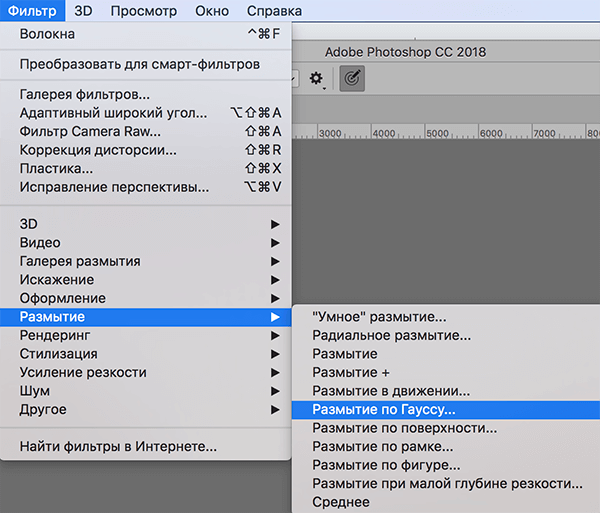Viewport: 600px width, 513px height.
Task: Choose "Умное" размытие...
Action: click(x=446, y=317)
